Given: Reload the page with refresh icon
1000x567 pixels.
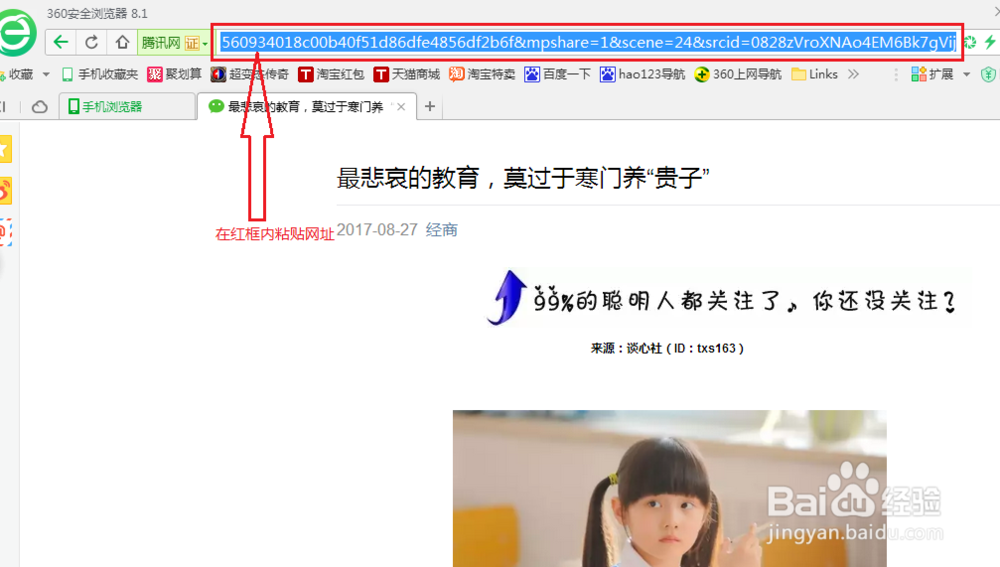Looking at the screenshot, I should pyautogui.click(x=91, y=43).
